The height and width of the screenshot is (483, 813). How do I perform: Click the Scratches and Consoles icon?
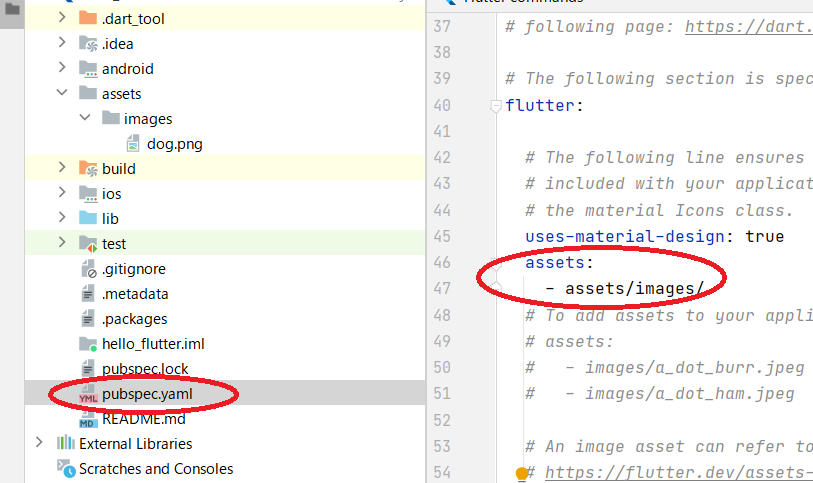coord(66,468)
